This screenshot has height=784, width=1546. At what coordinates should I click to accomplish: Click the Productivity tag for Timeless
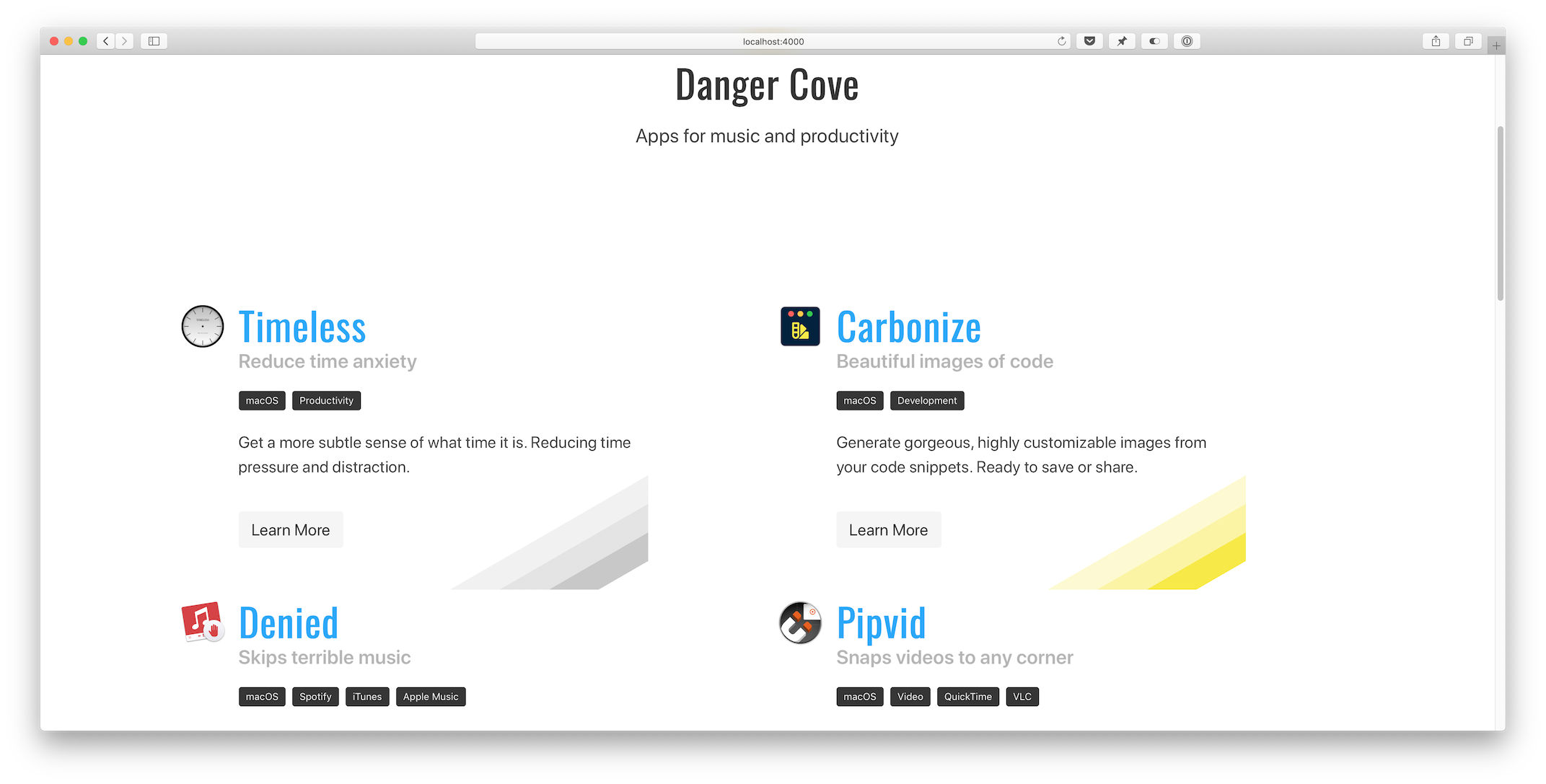coord(326,400)
